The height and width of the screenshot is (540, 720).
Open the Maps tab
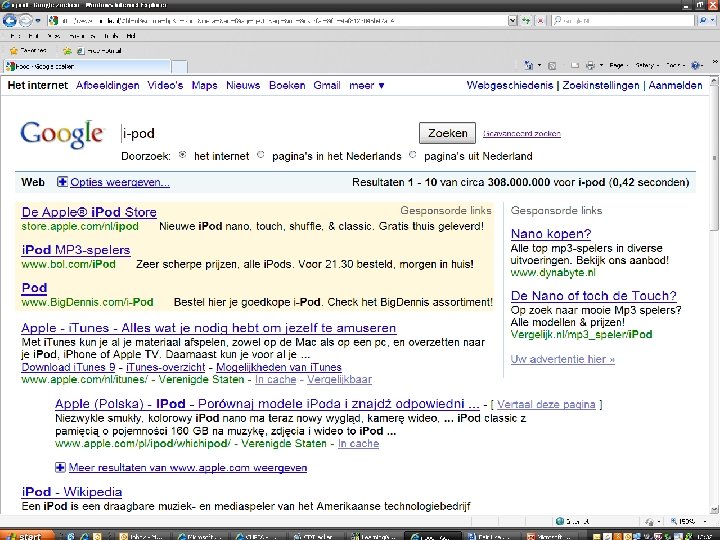pyautogui.click(x=204, y=85)
